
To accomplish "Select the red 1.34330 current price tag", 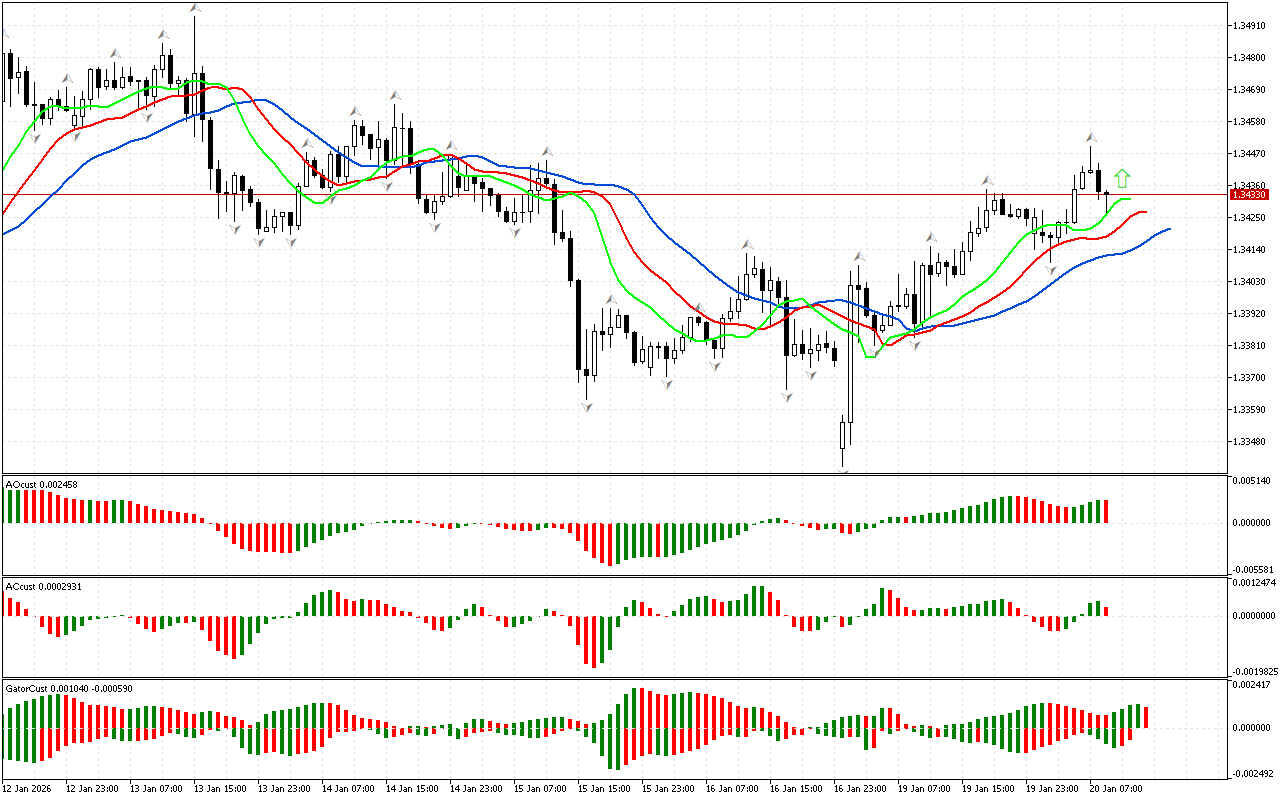I will [1252, 194].
